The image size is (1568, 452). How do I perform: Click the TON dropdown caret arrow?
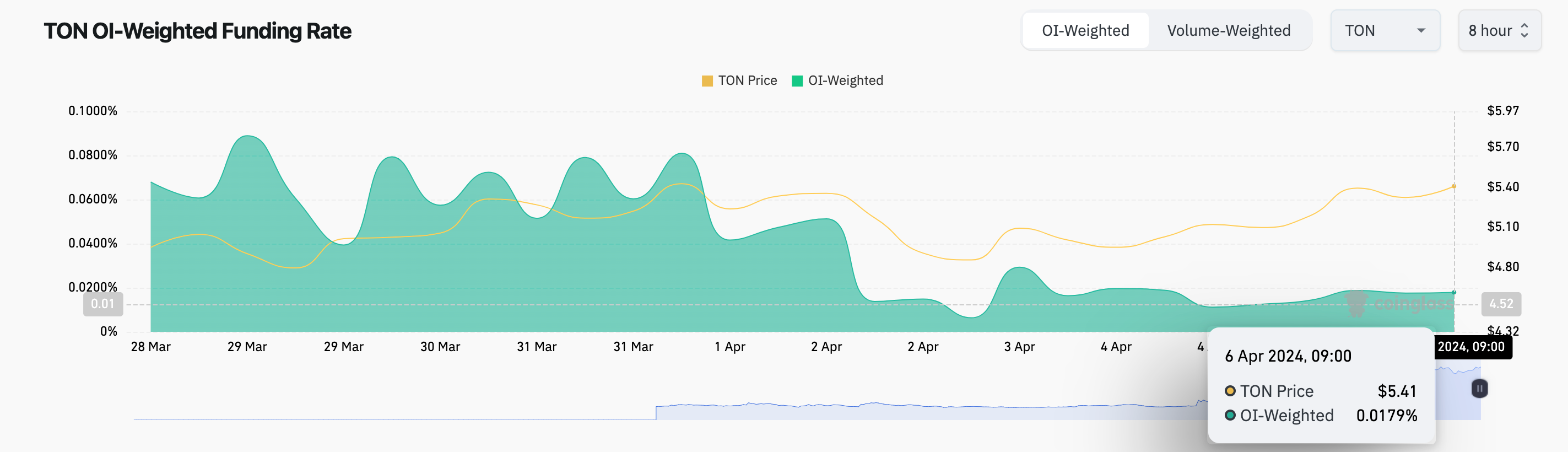[1421, 30]
